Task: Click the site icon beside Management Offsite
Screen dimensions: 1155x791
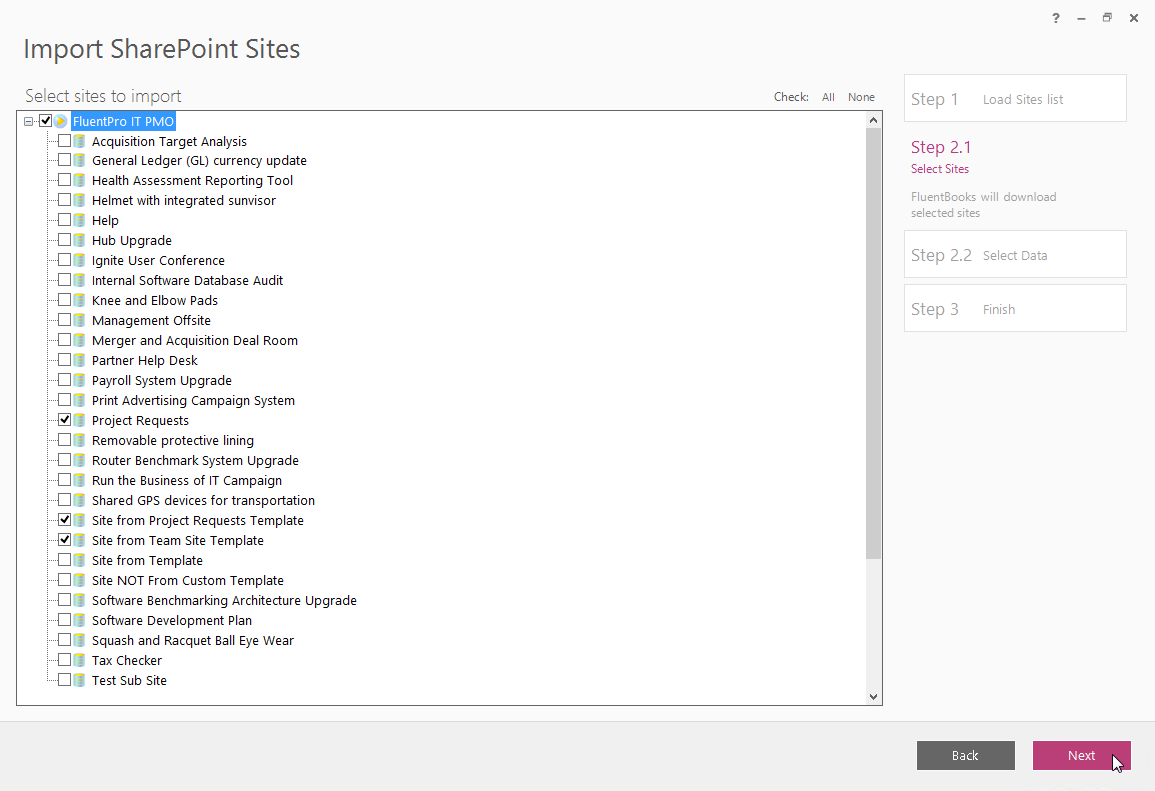Action: click(x=80, y=320)
